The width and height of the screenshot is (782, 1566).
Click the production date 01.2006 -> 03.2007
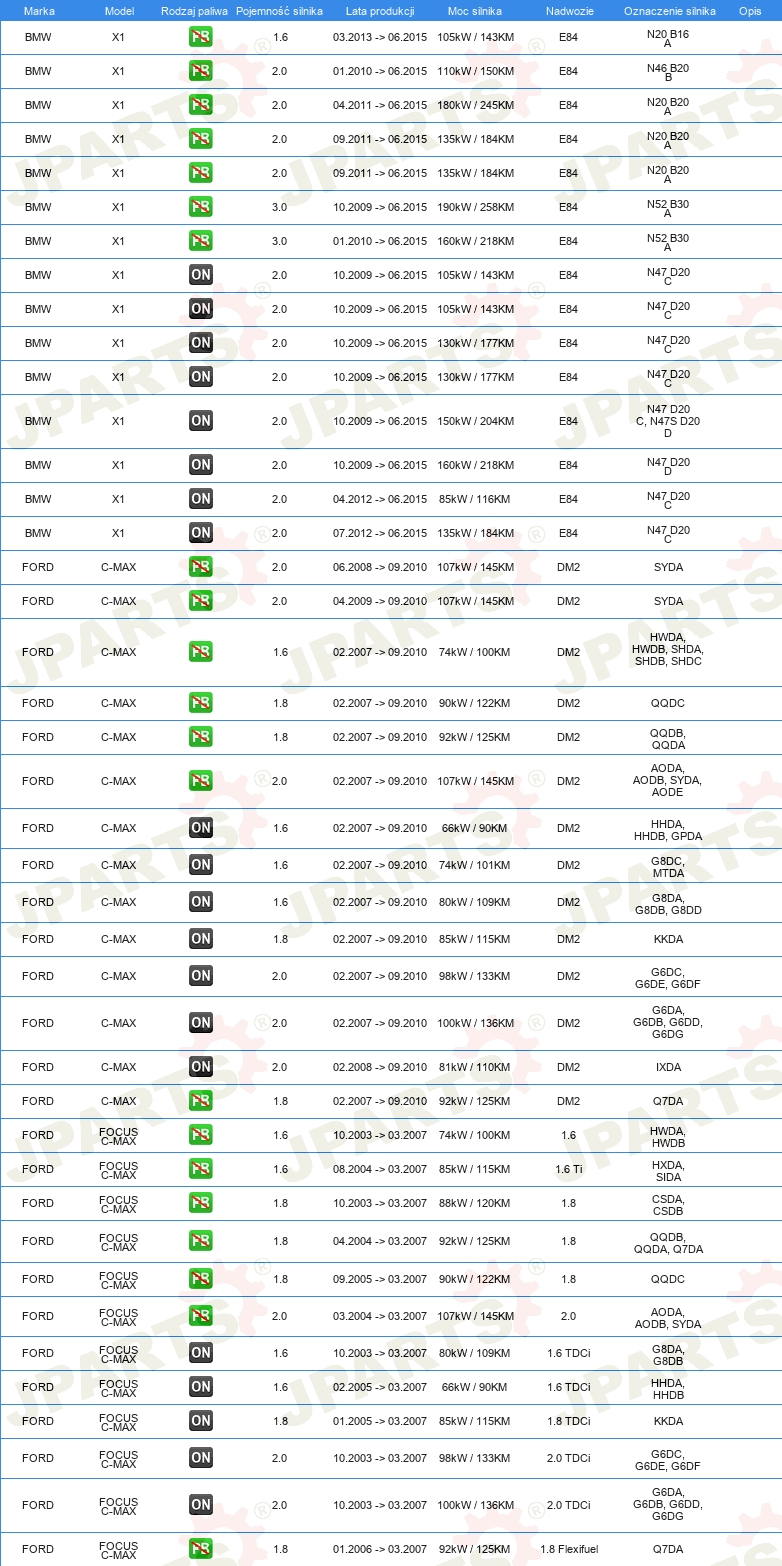(380, 1549)
